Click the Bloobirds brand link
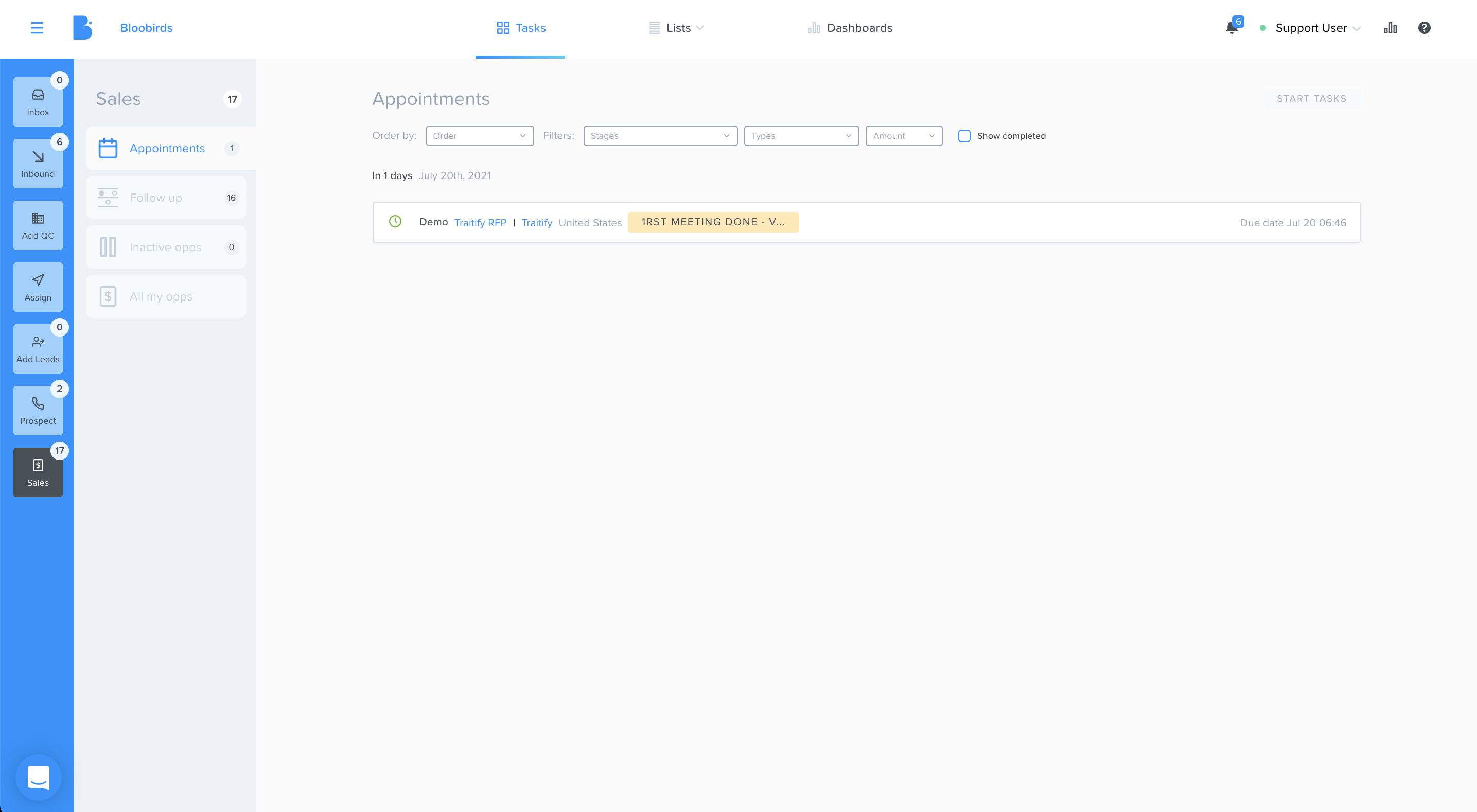Viewport: 1477px width, 812px height. point(146,28)
